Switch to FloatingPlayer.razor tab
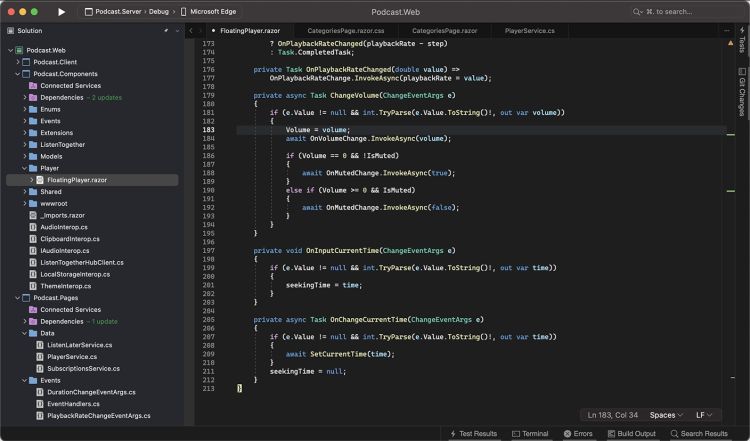Screen dimensions: 750x441 [x=250, y=31]
